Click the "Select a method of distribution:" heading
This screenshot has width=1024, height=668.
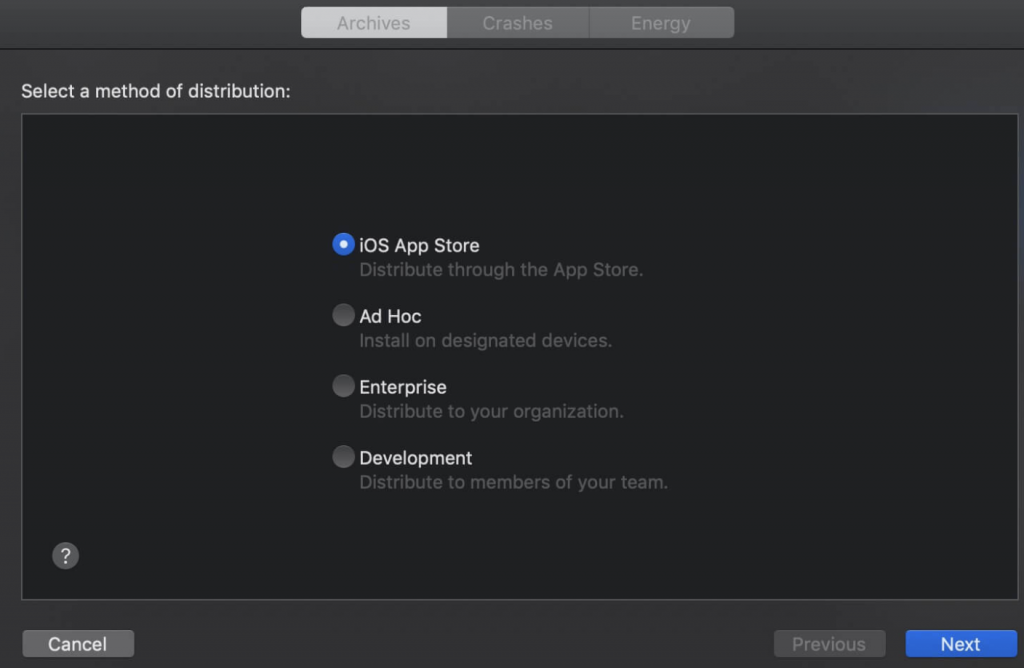[x=156, y=92]
